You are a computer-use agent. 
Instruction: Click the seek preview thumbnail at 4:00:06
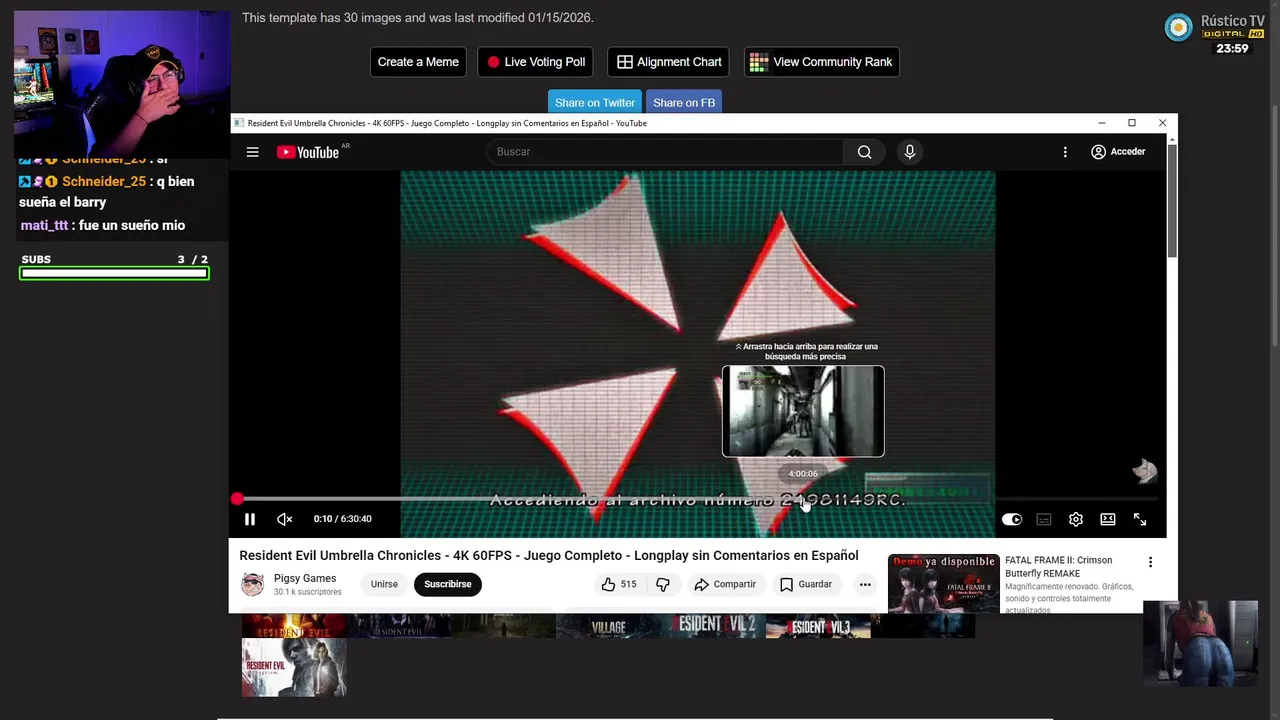(803, 411)
